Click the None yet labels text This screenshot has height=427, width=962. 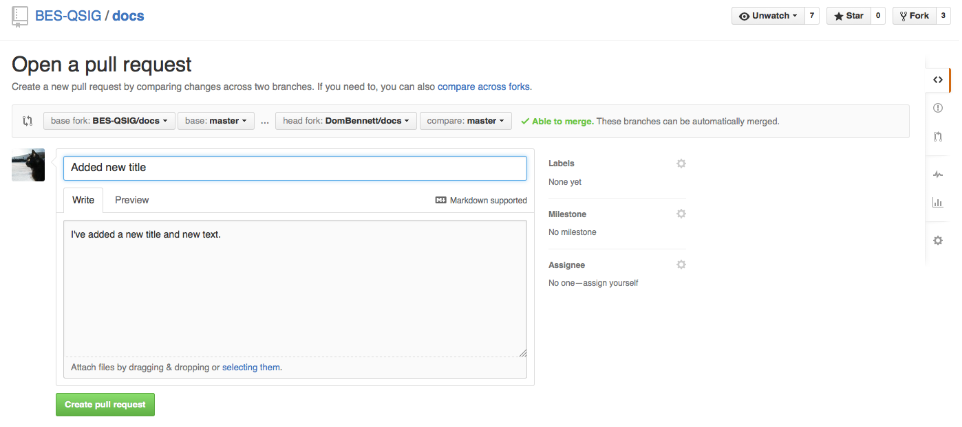[x=564, y=182]
